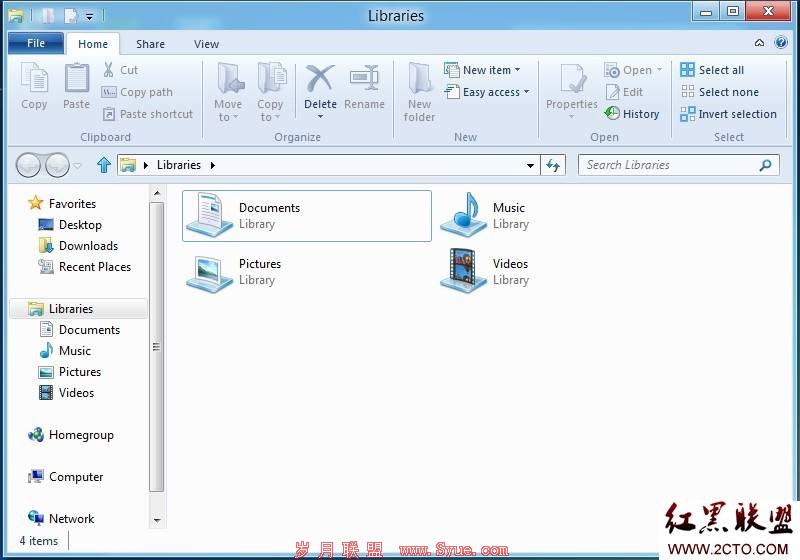Click the navigation pane scrollbar thumb
800x560 pixels.
[157, 347]
